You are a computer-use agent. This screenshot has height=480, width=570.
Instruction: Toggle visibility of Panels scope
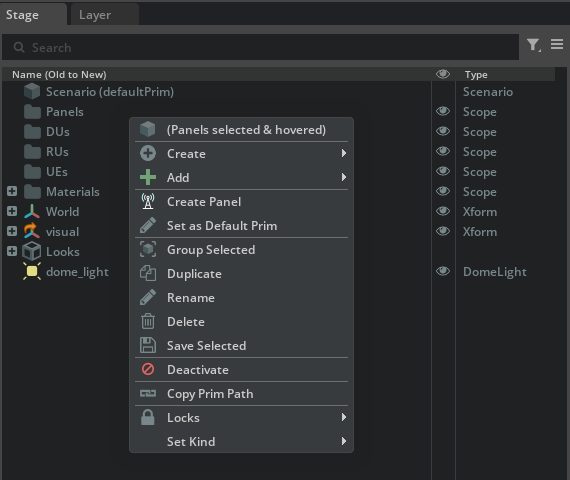[443, 111]
